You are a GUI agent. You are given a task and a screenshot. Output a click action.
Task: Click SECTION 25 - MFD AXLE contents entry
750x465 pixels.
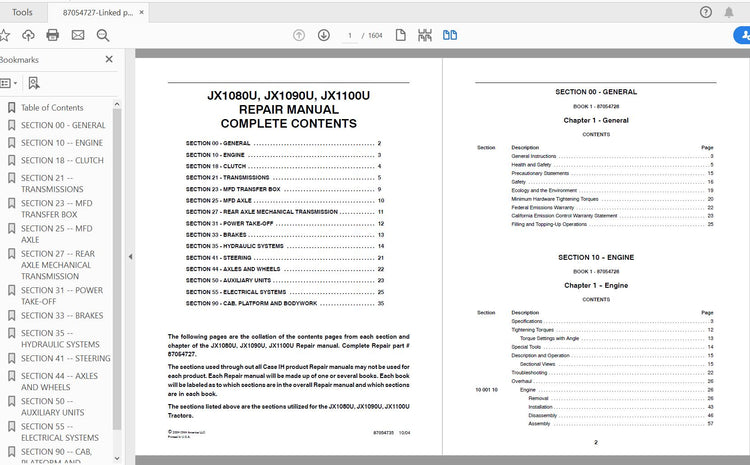tap(285, 201)
